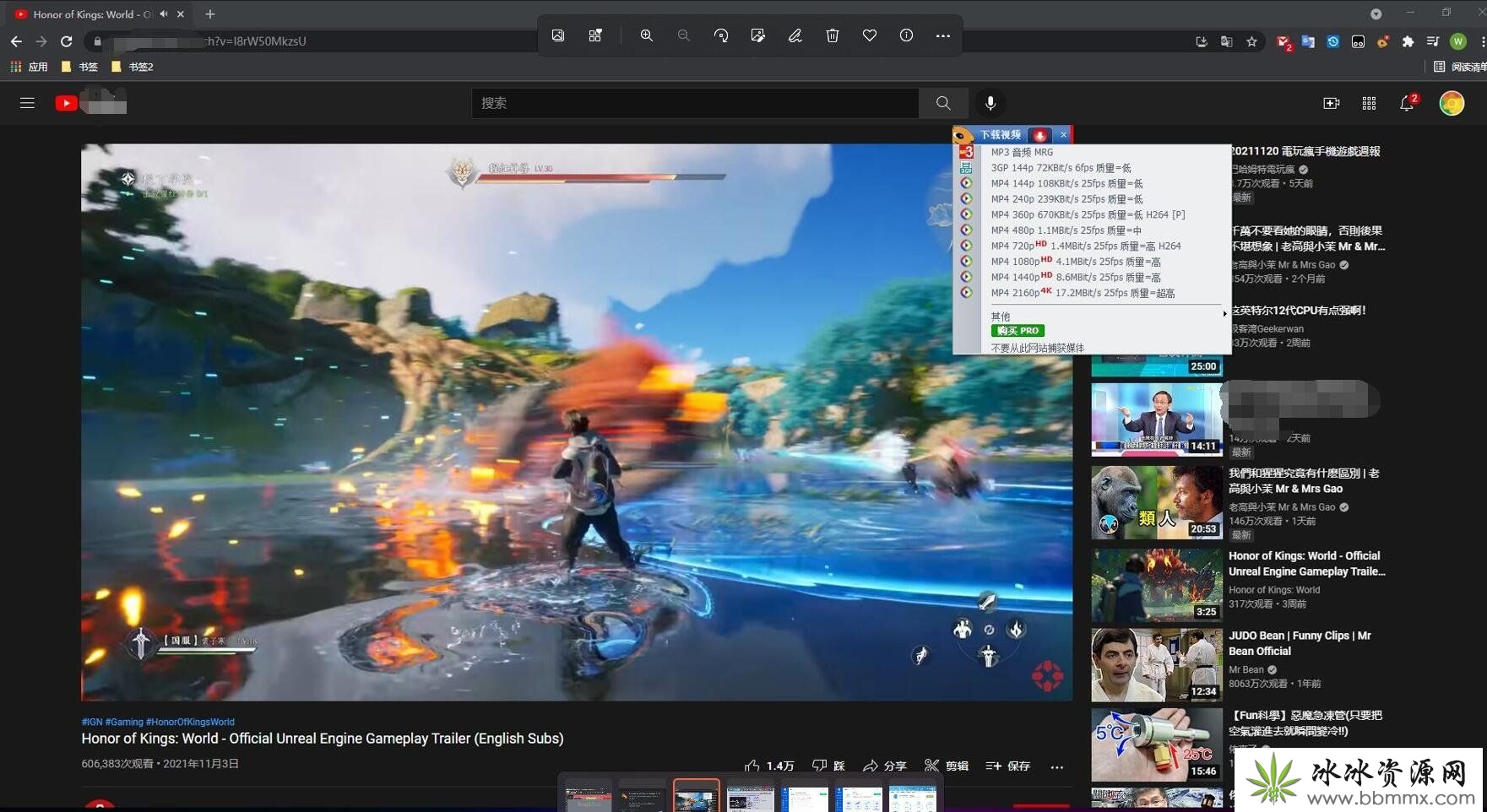Screen dimensions: 1487x812
Task: Open the browser reading list 阅读清单
Action: tap(1462, 67)
